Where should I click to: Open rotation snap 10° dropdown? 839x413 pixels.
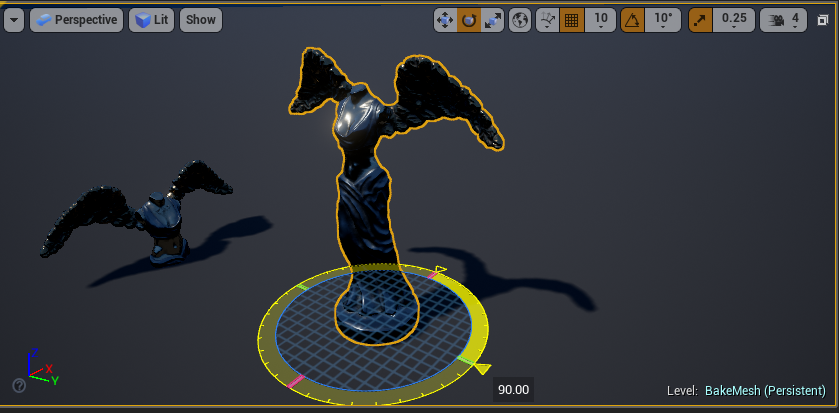[x=663, y=20]
